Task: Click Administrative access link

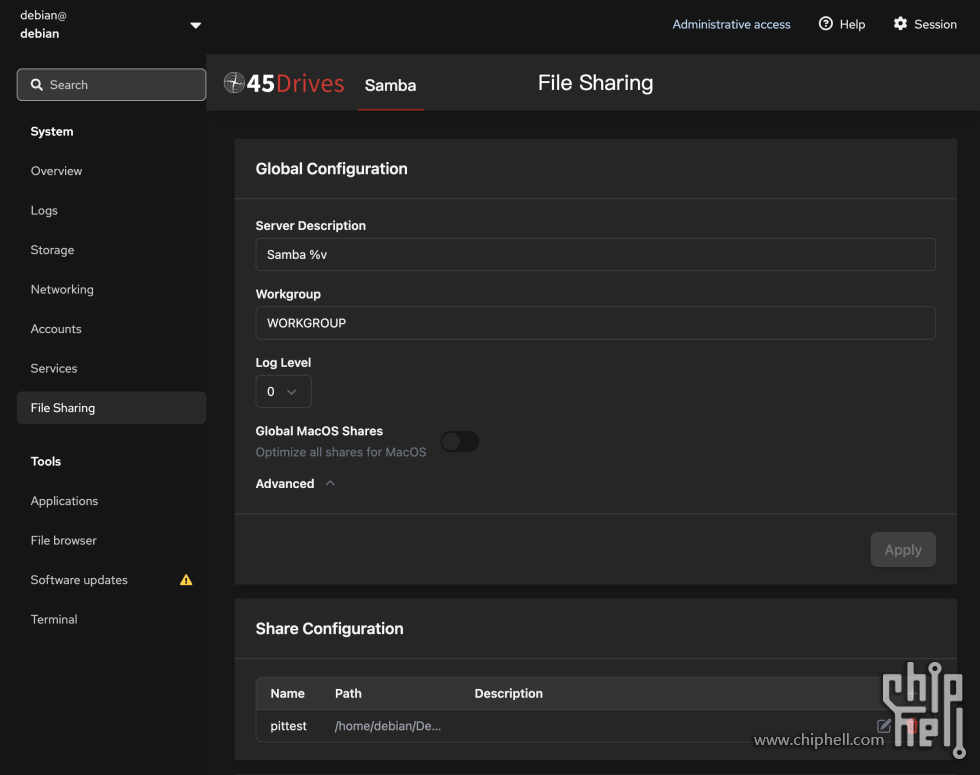Action: pos(731,24)
